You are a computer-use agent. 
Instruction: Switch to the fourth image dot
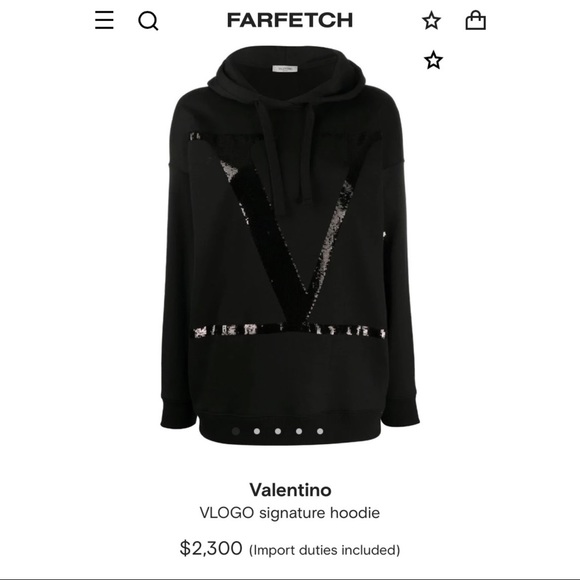299,431
